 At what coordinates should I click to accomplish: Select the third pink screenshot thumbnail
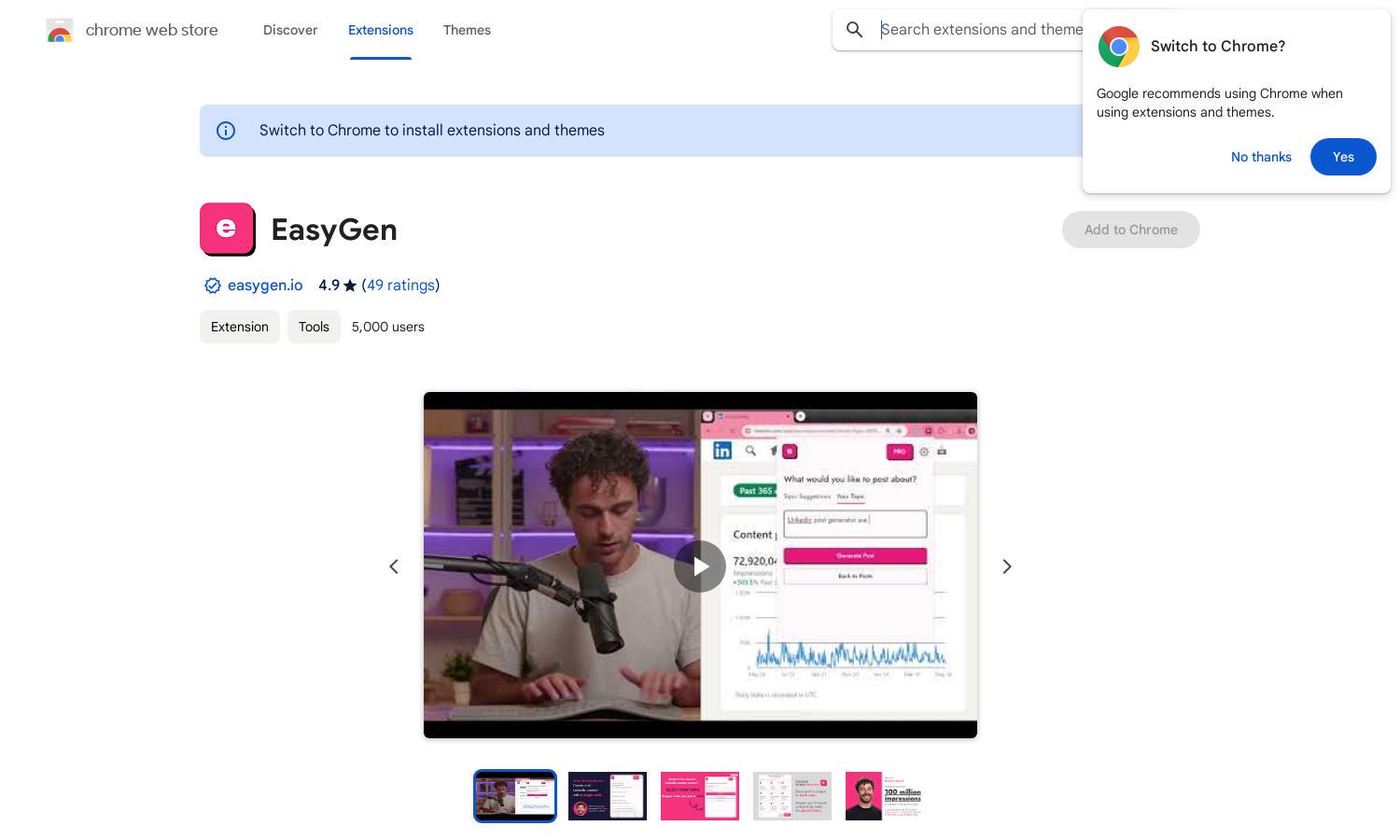[700, 796]
